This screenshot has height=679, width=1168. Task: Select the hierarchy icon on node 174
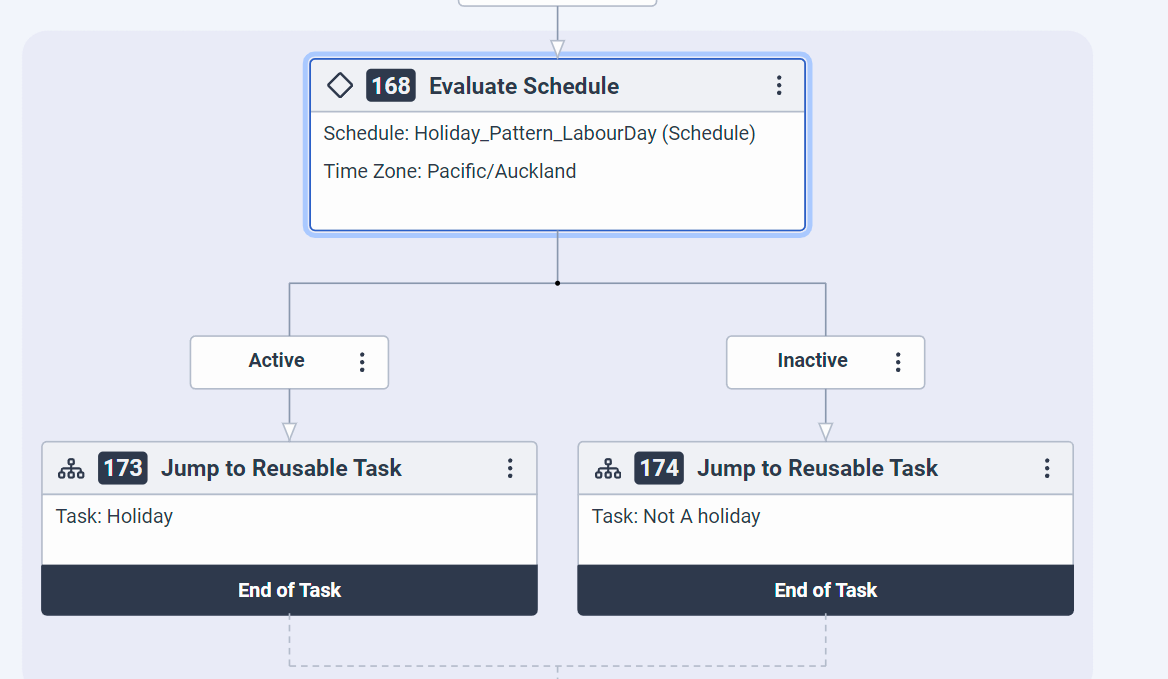tap(607, 467)
